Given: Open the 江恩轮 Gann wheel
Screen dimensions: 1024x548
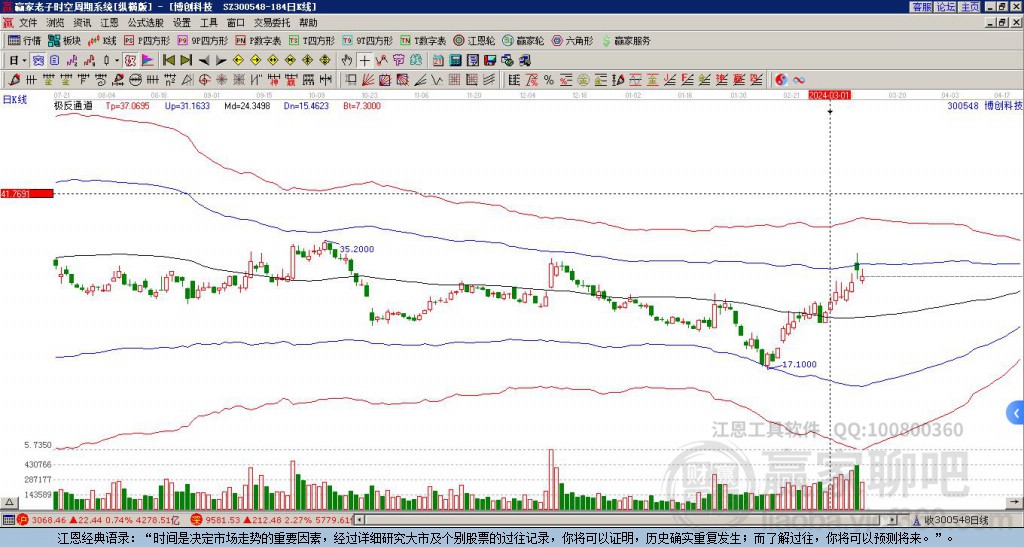Looking at the screenshot, I should coord(475,40).
